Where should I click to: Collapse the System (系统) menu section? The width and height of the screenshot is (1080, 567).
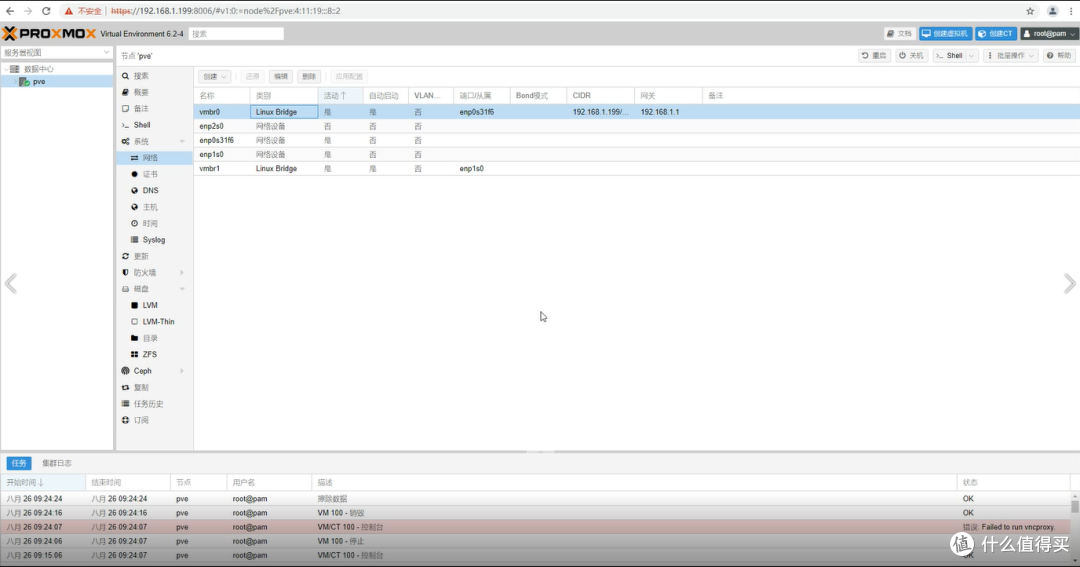click(x=183, y=141)
